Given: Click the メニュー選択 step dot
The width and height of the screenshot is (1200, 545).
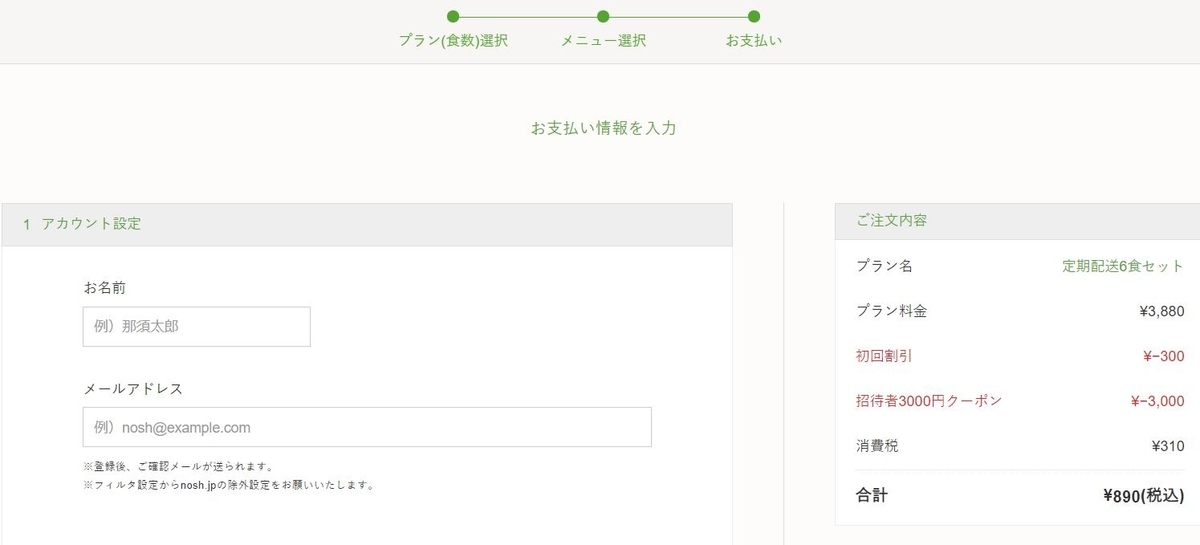Looking at the screenshot, I should [x=603, y=16].
